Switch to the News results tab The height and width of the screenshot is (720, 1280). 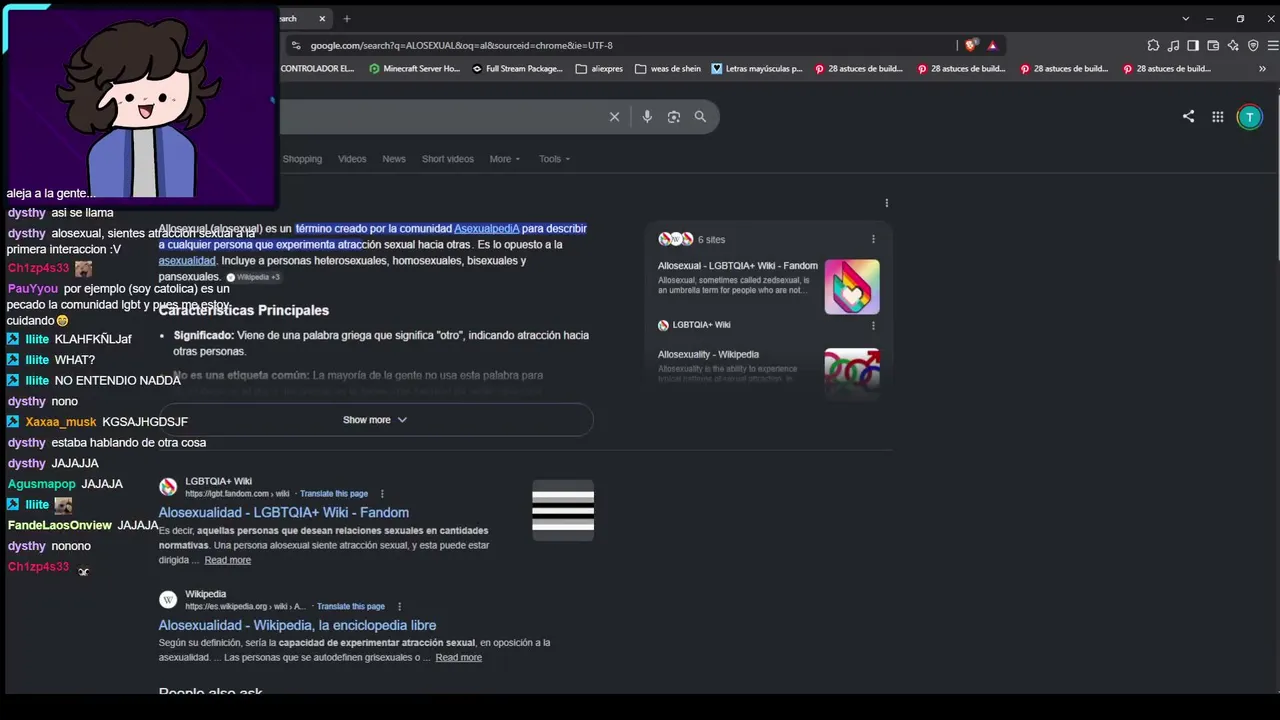click(x=394, y=159)
